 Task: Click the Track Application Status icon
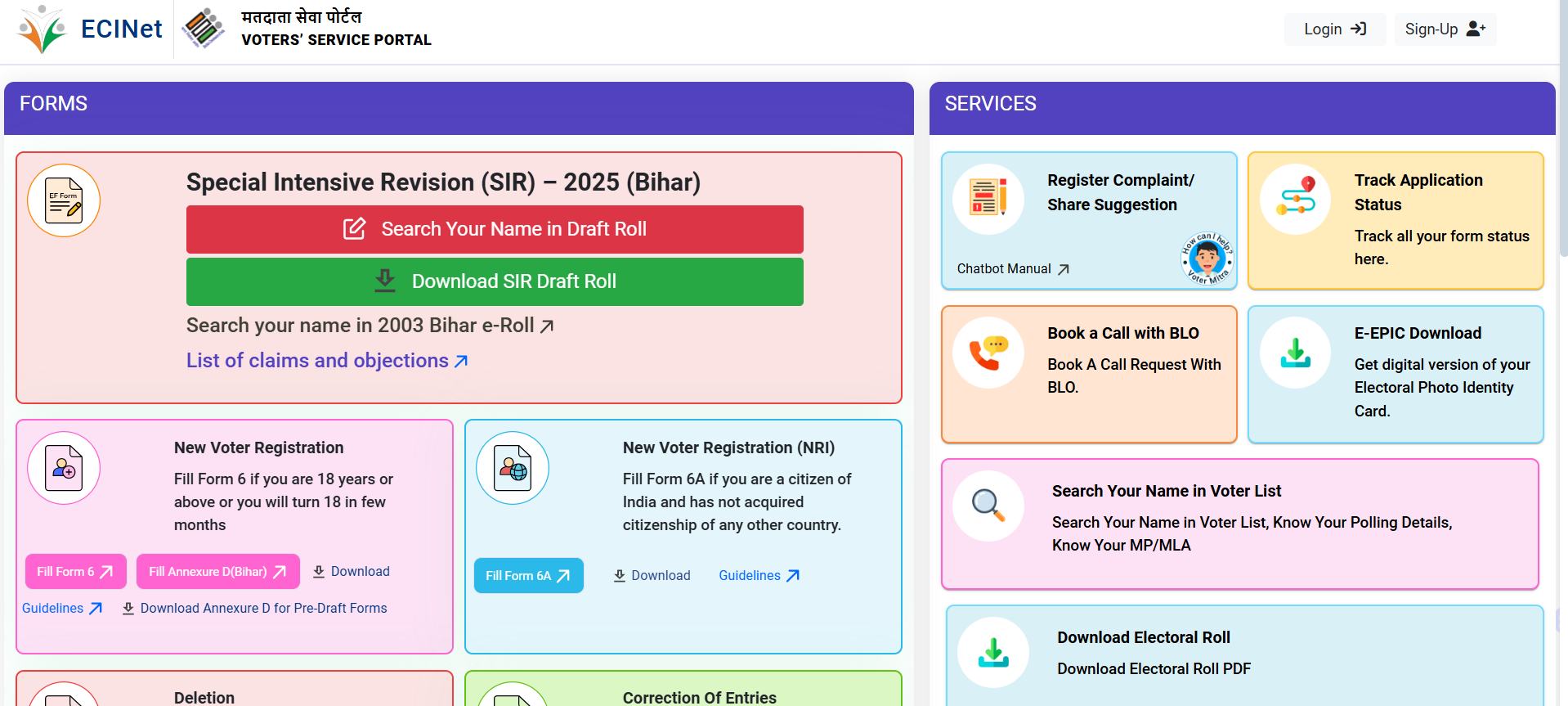[1295, 200]
